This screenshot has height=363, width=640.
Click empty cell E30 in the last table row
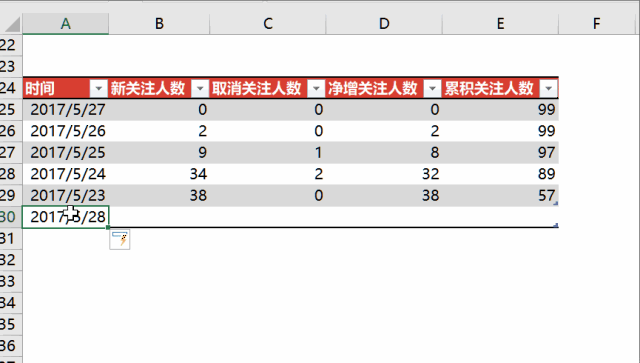500,217
